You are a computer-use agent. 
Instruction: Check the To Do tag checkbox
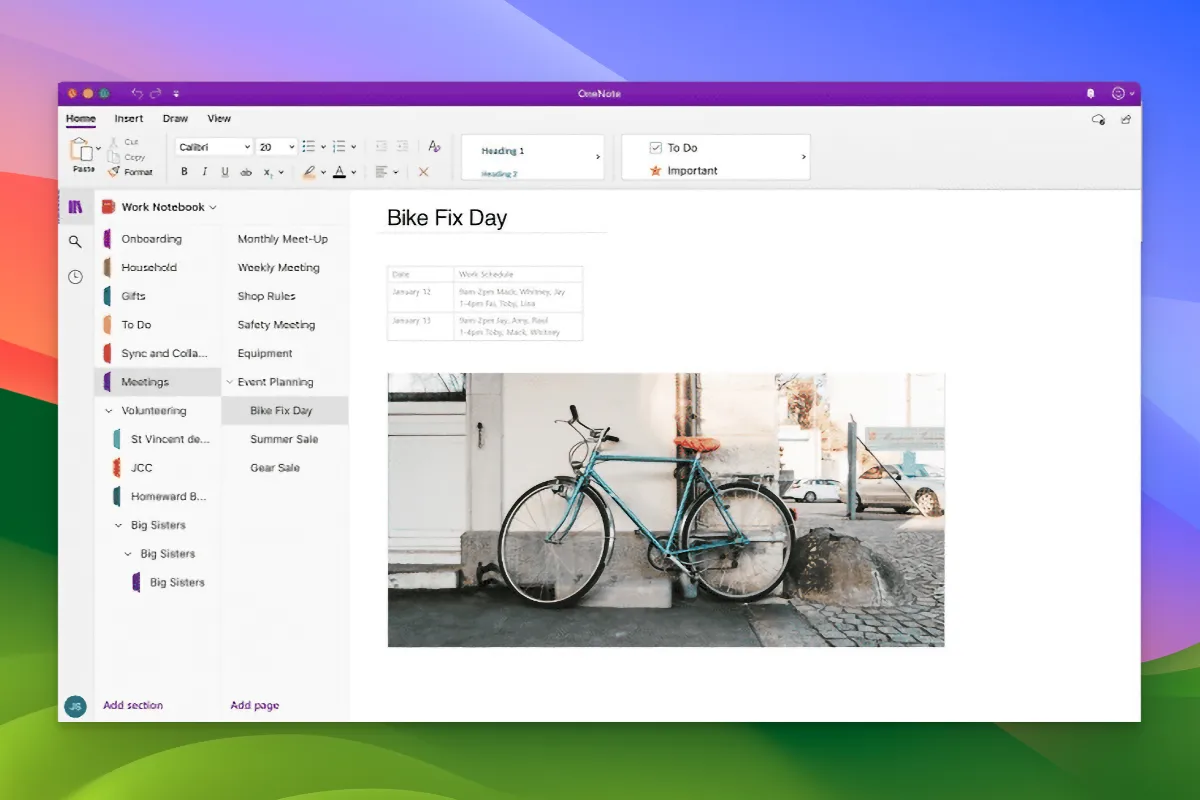click(x=656, y=148)
